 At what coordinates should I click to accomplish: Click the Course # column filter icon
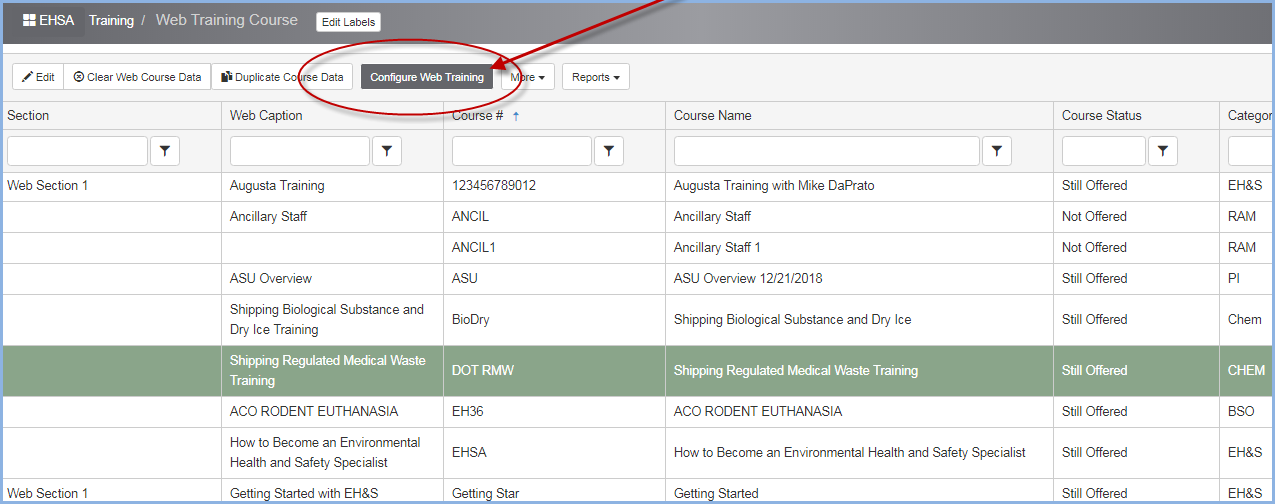click(x=609, y=151)
